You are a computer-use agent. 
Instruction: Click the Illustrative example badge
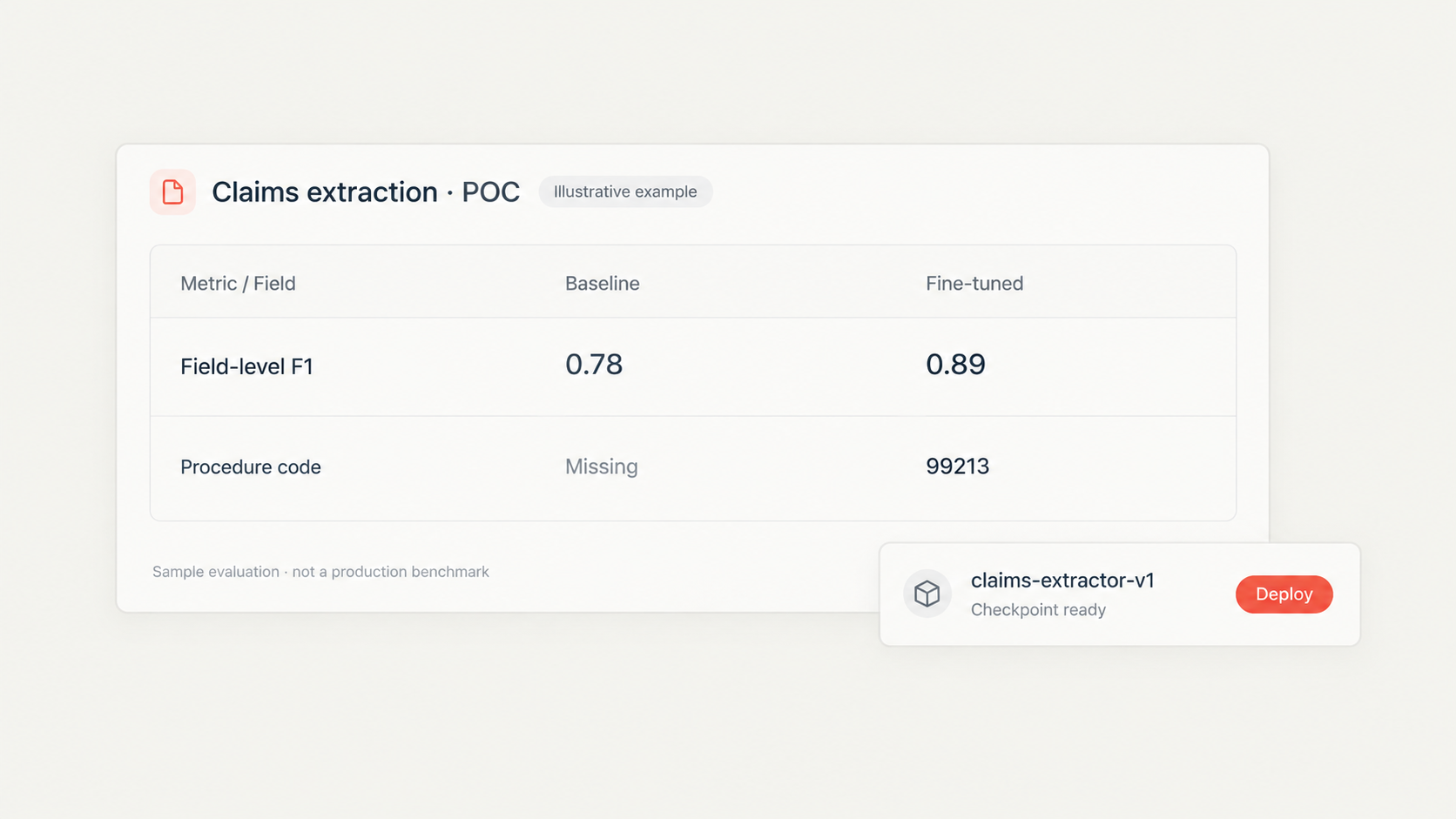click(x=625, y=191)
